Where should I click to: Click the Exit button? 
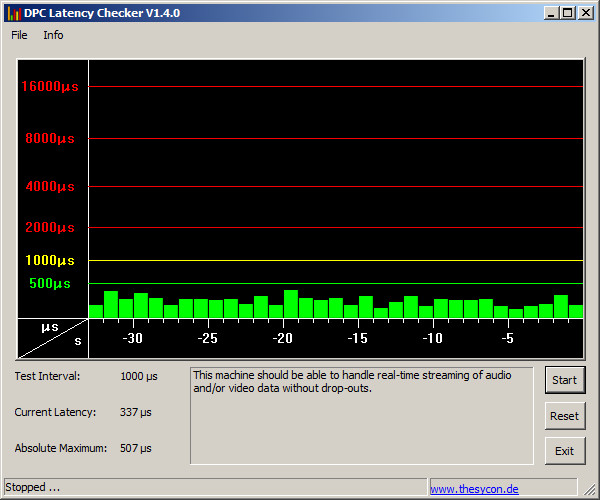click(x=565, y=451)
